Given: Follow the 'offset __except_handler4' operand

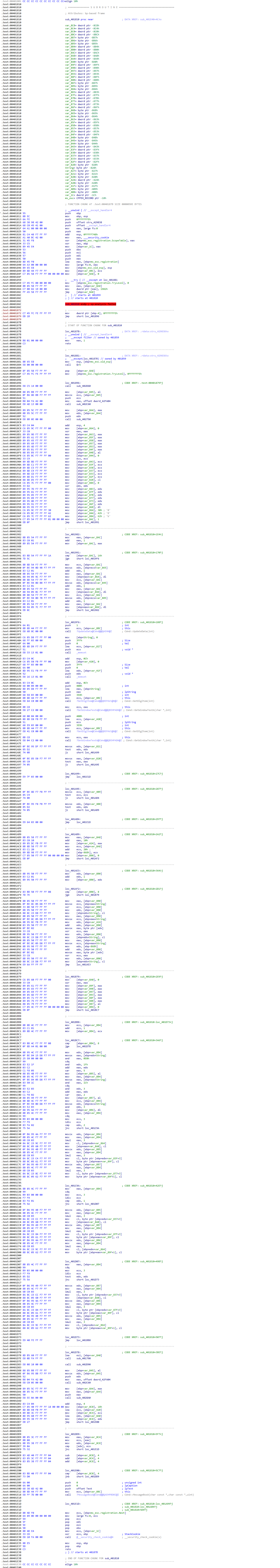Looking at the screenshot, I should pyautogui.click(x=93, y=226).
